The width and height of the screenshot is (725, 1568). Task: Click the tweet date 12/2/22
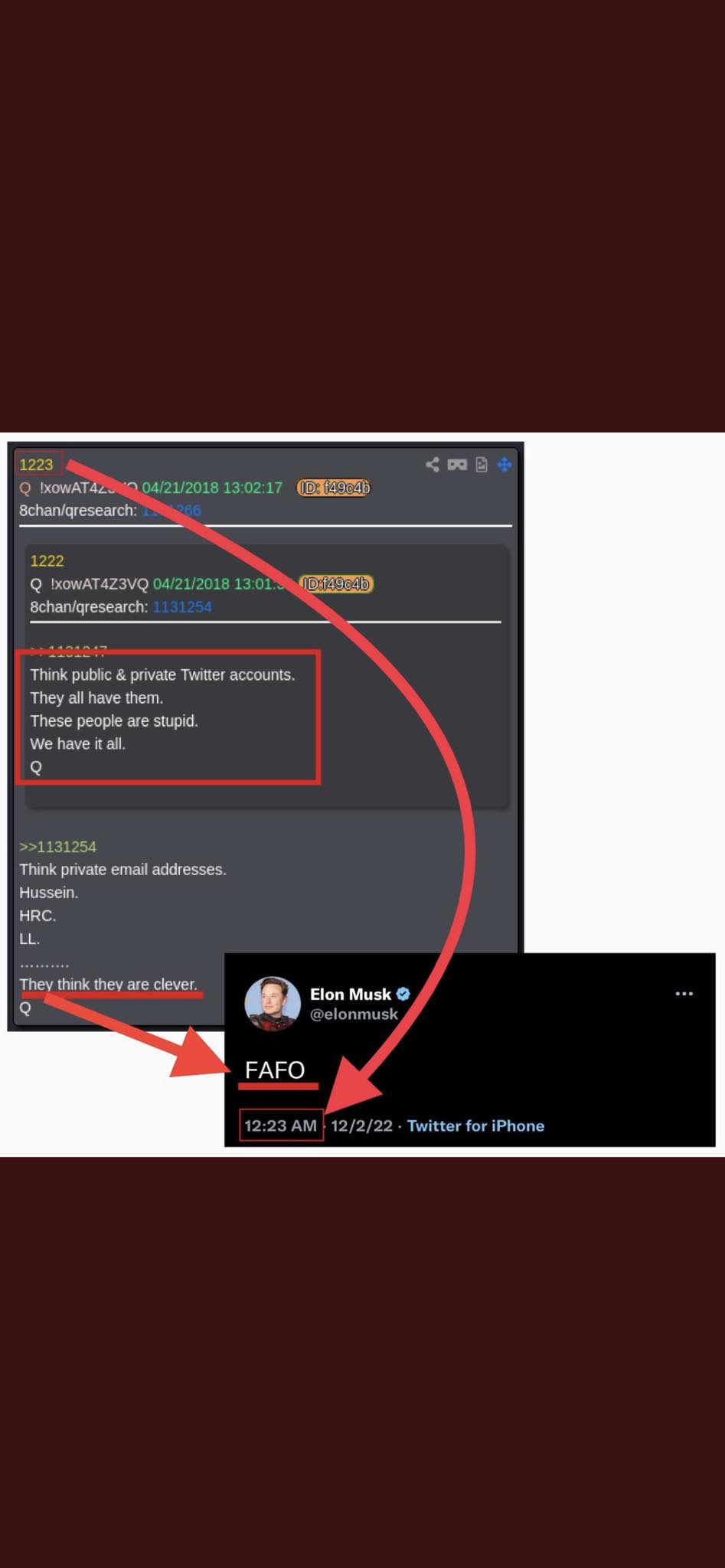coord(361,1125)
